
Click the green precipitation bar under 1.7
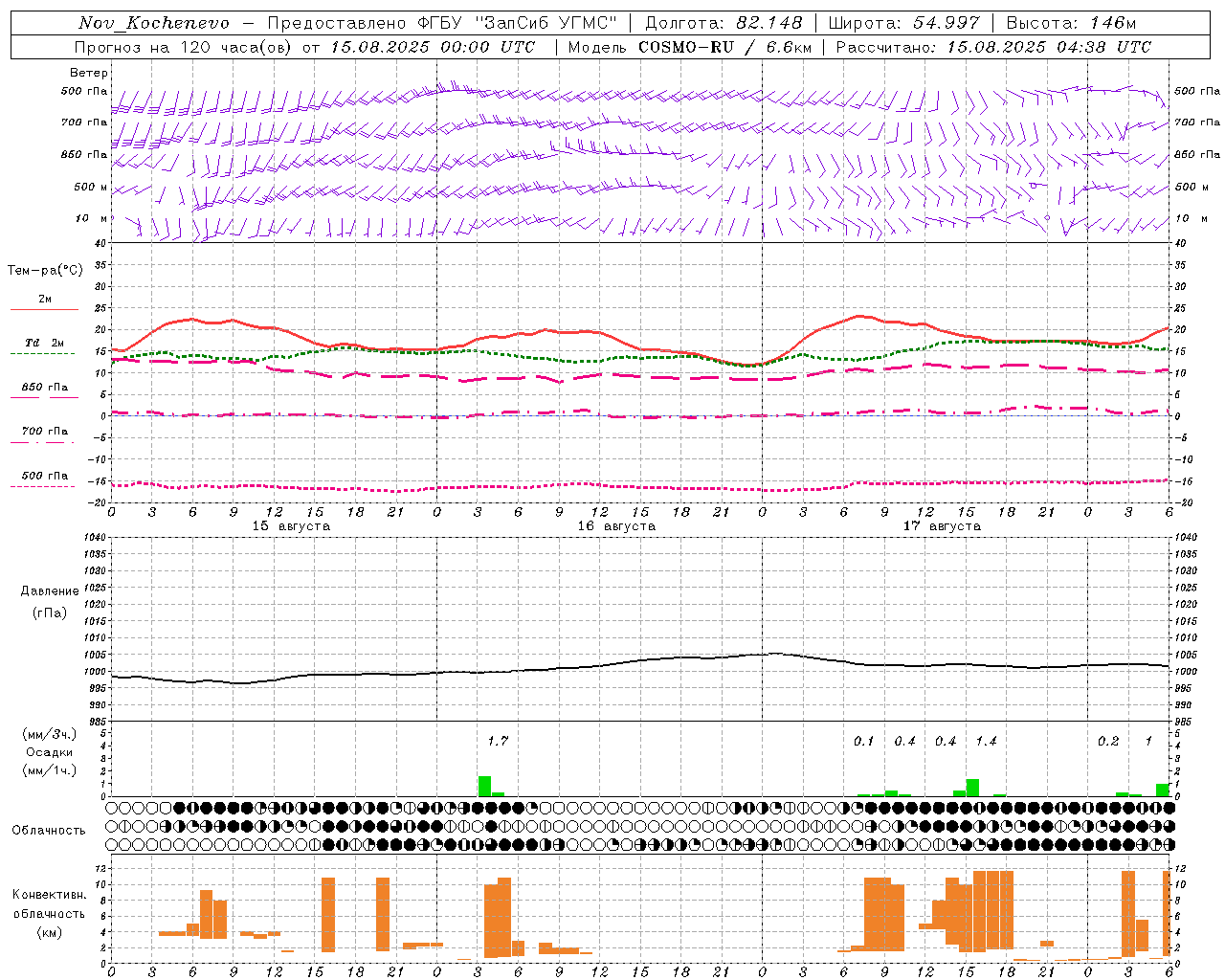(485, 786)
